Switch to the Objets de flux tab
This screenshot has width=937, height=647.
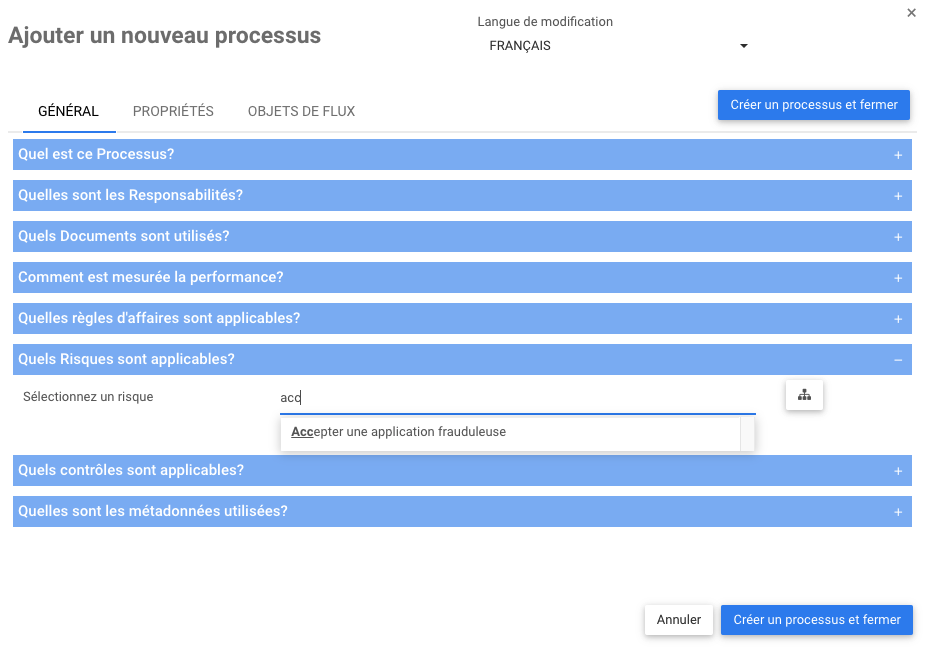point(301,111)
